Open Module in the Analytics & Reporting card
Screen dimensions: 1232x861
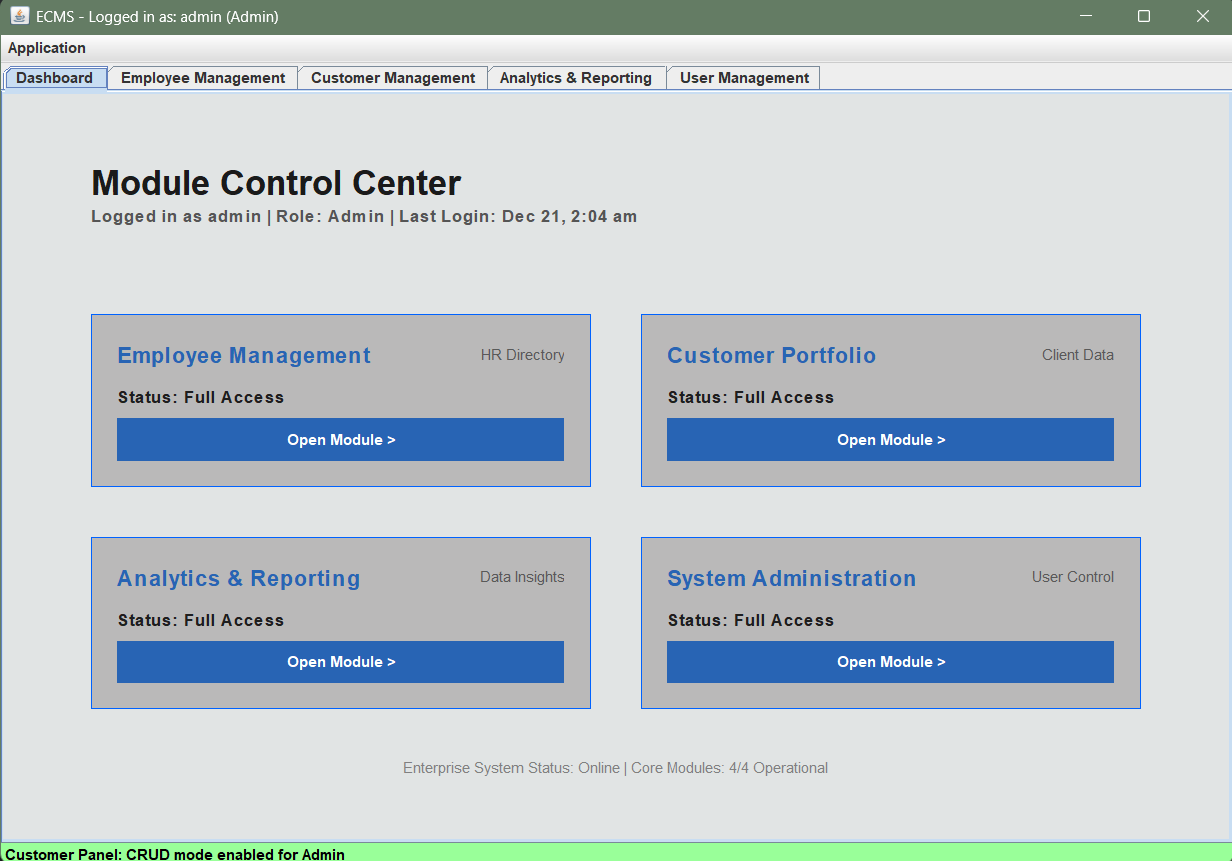pyautogui.click(x=340, y=662)
